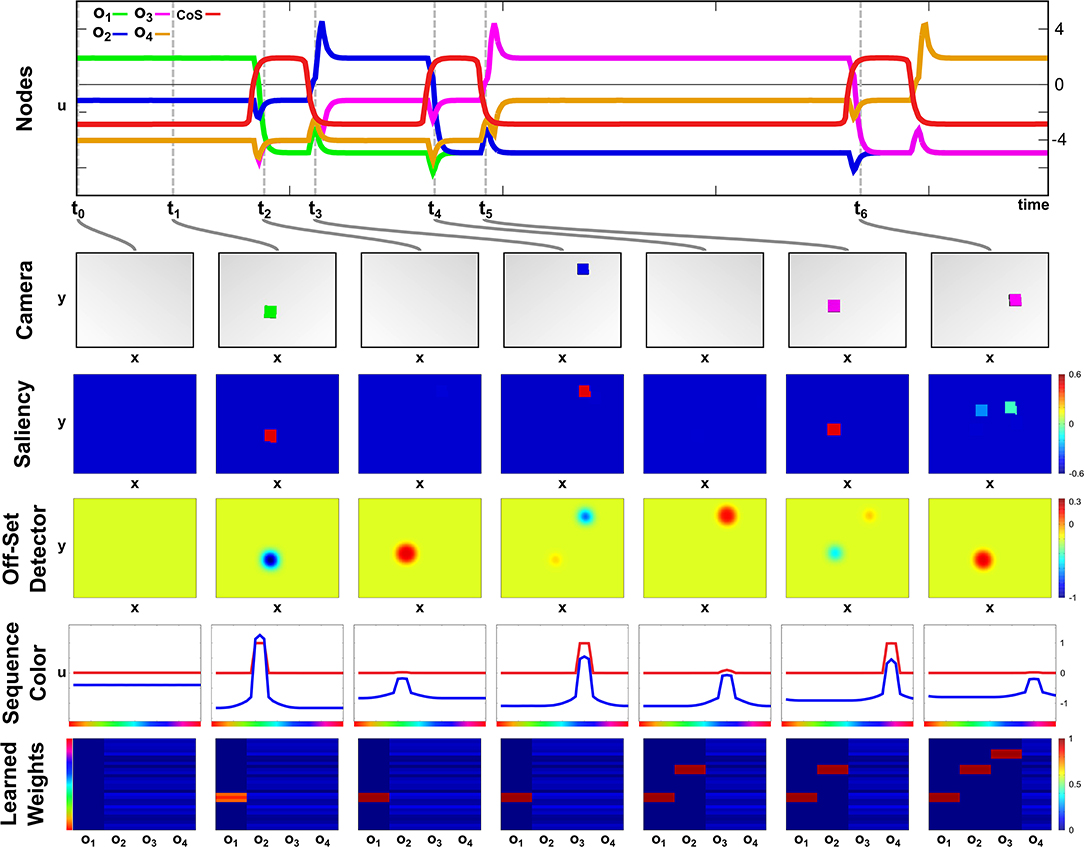Select the "Saliency" row title

click(x=24, y=424)
